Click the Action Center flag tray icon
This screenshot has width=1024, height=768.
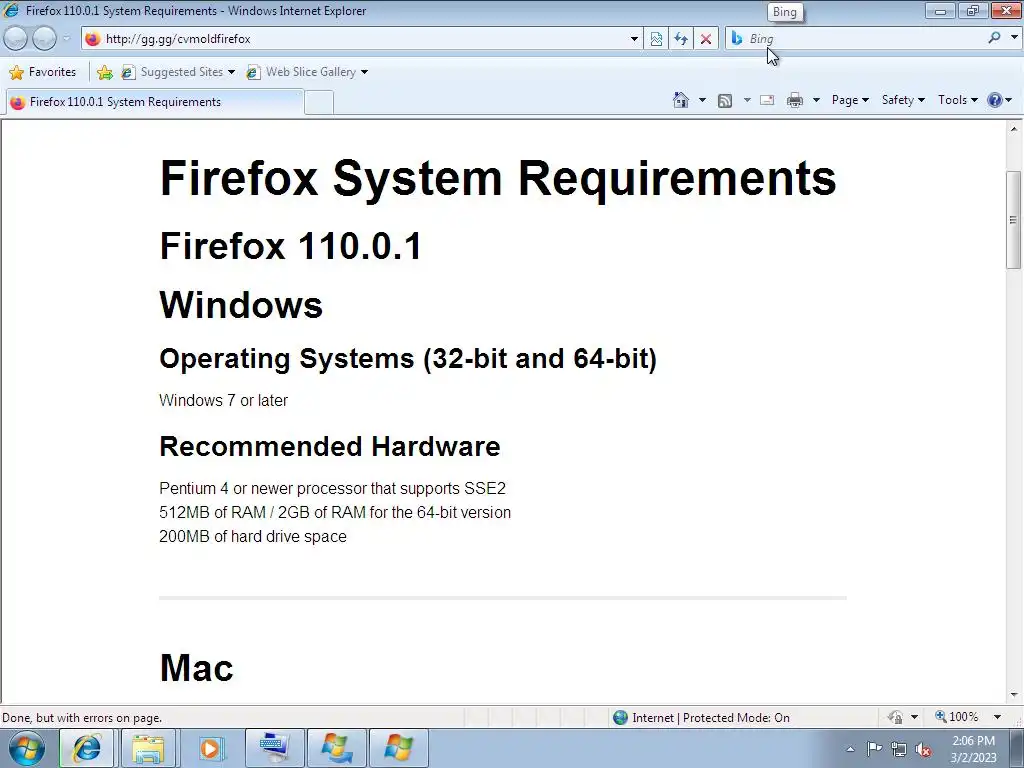point(874,749)
